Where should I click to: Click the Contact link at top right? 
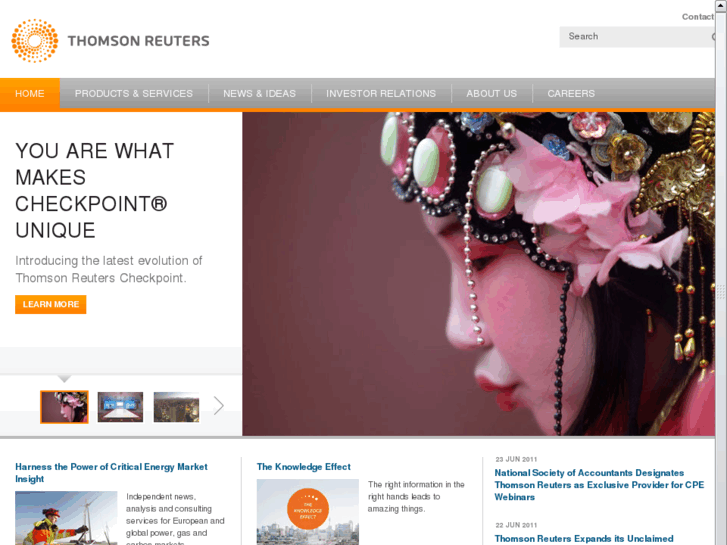698,17
